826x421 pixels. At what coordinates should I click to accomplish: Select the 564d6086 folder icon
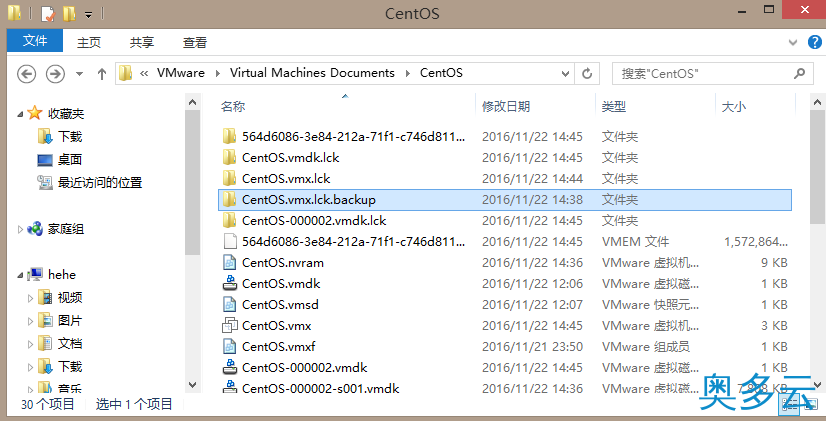[229, 136]
